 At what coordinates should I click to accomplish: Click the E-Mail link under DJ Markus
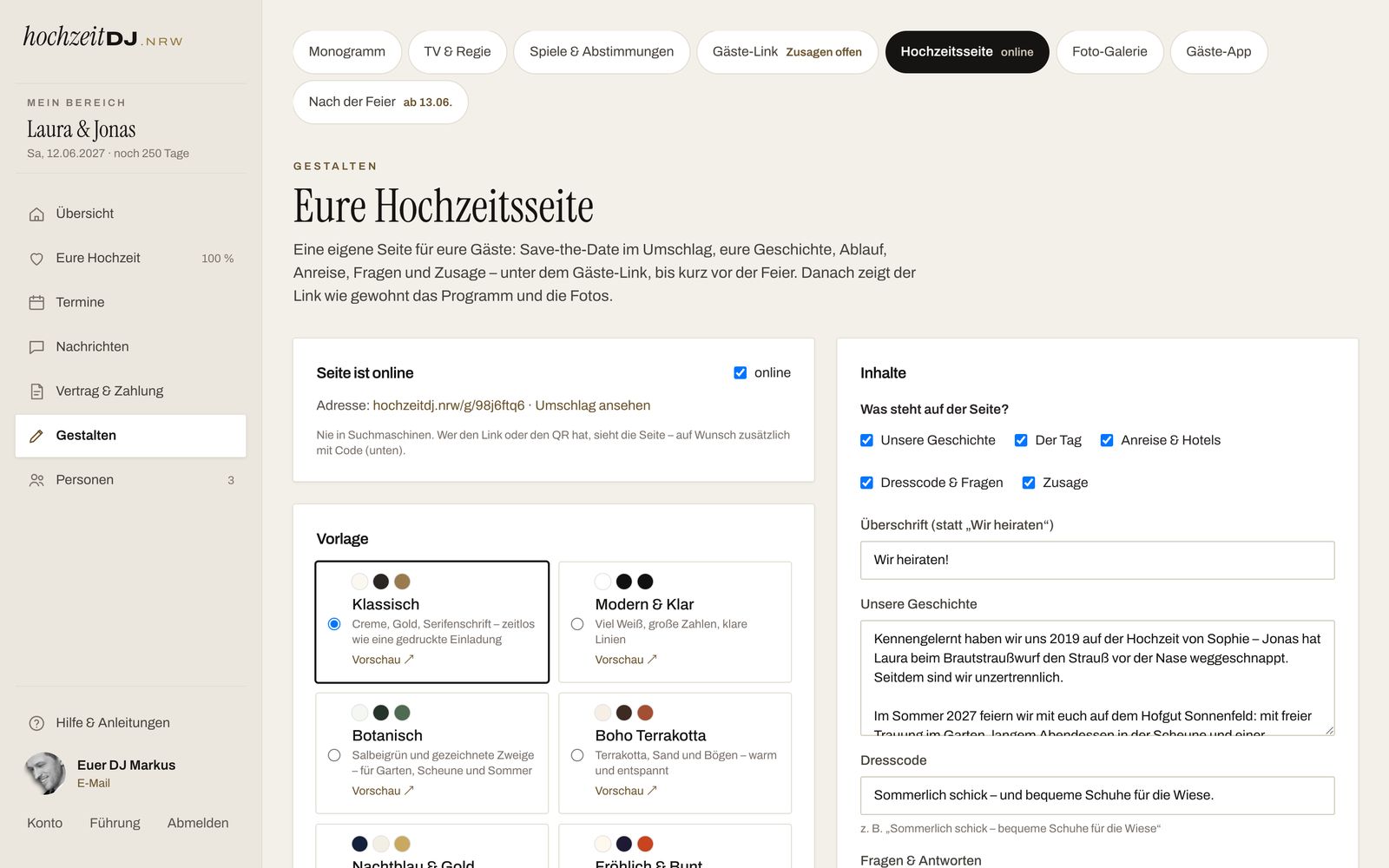point(94,783)
